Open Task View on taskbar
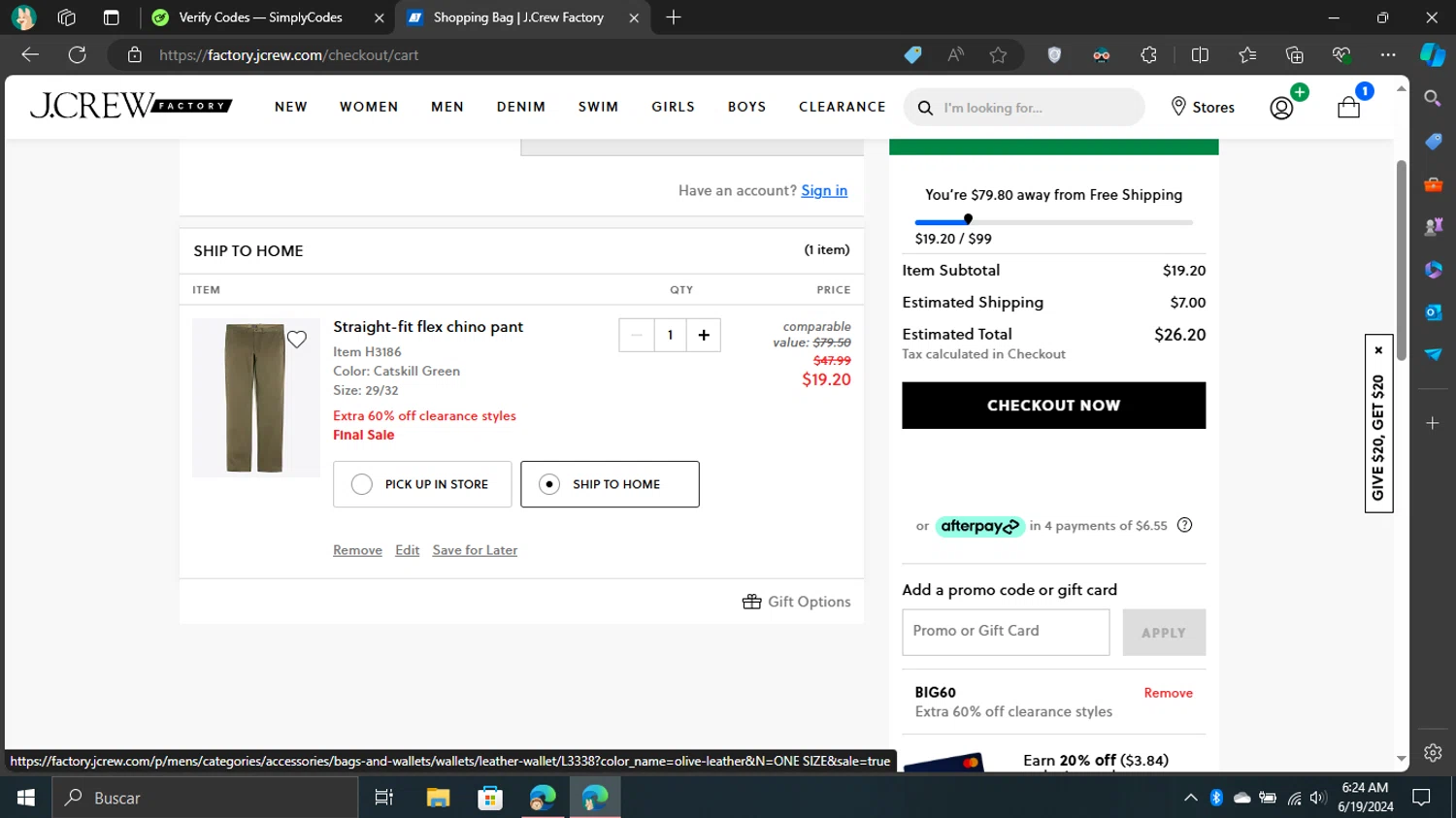 coord(384,798)
